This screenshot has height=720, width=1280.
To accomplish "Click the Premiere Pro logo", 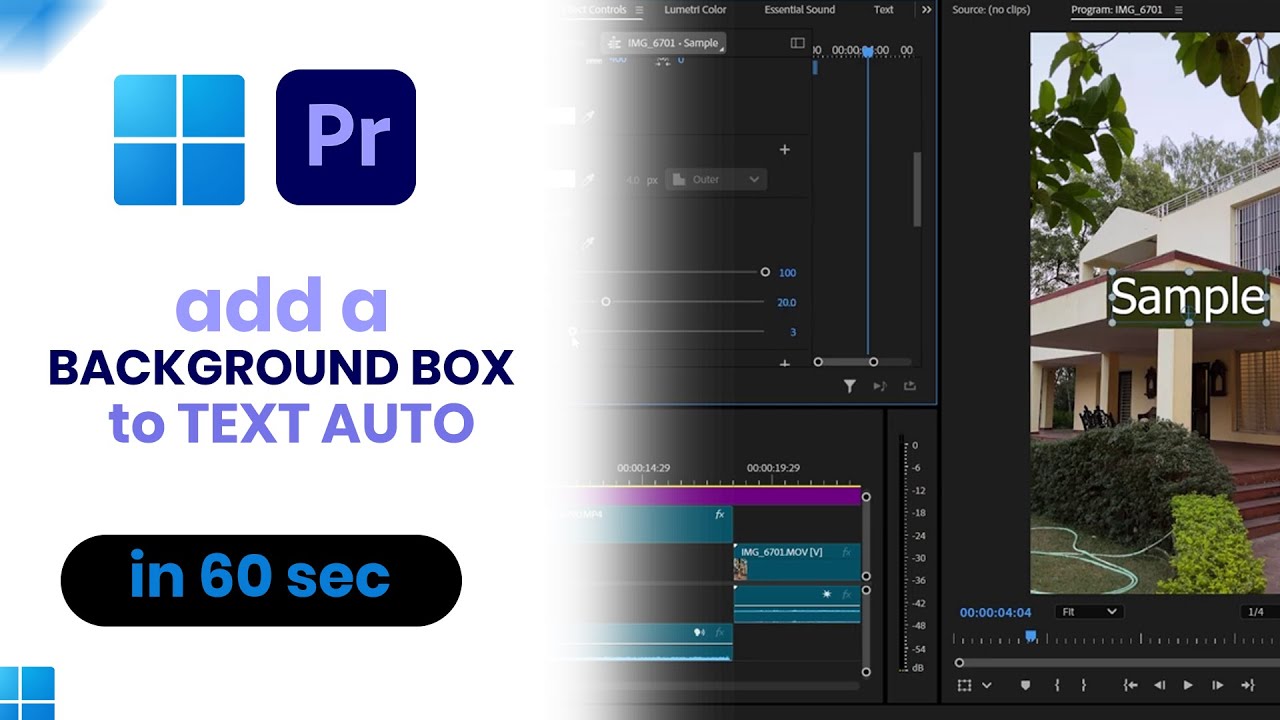I will [x=346, y=137].
